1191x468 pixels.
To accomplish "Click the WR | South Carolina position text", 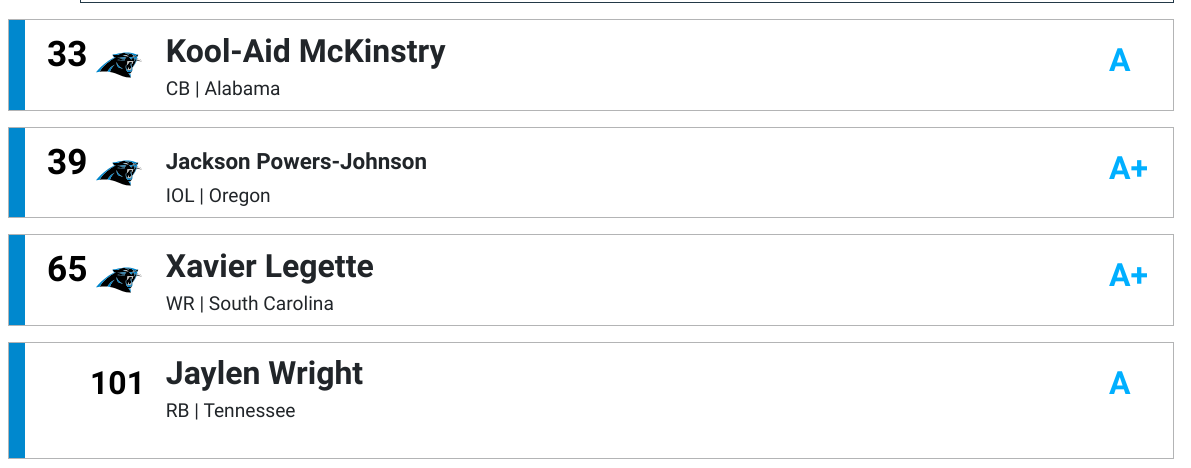I will (249, 304).
